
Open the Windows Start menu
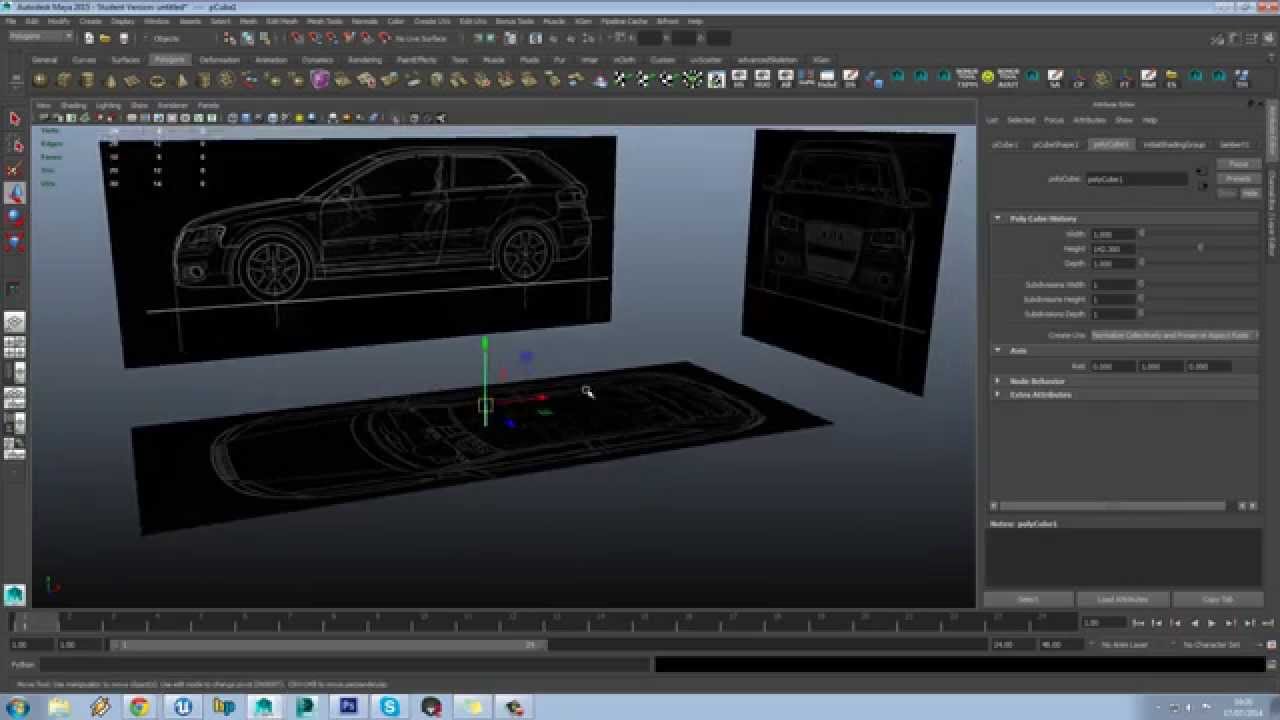17,707
